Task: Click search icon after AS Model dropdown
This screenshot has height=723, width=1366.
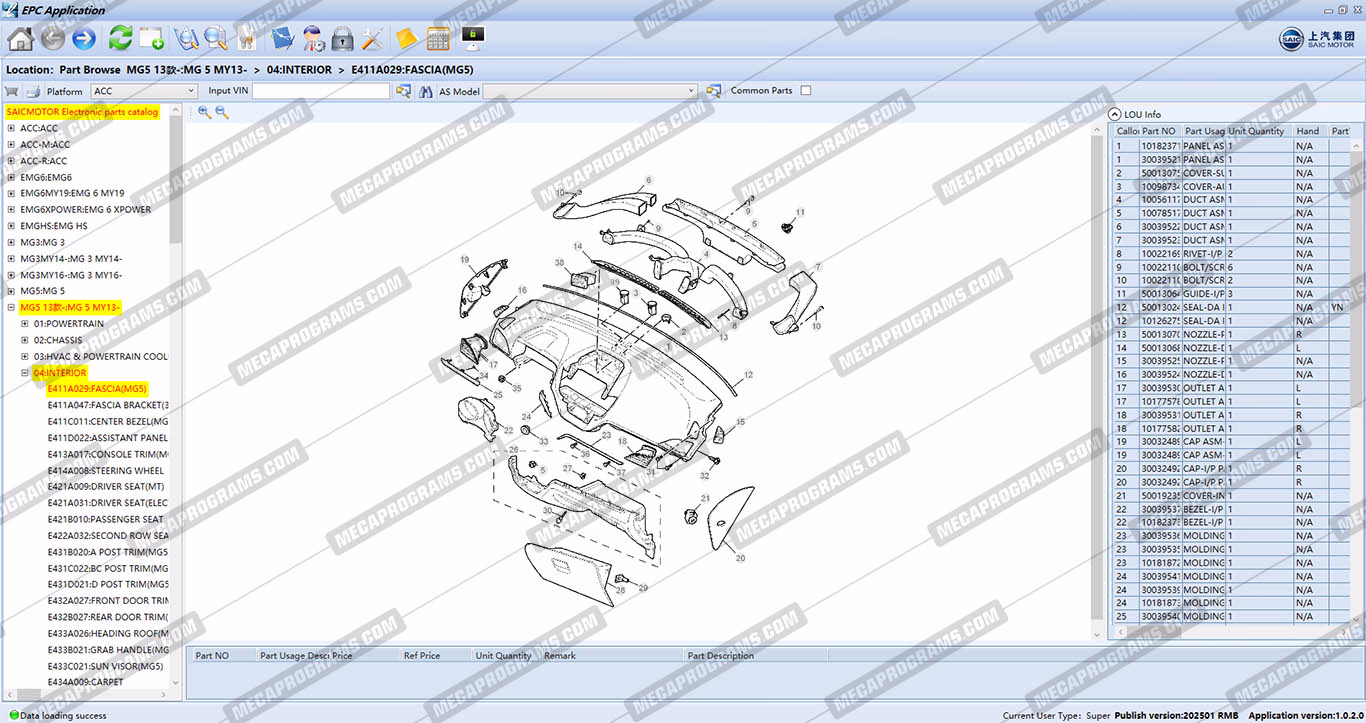Action: (714, 91)
